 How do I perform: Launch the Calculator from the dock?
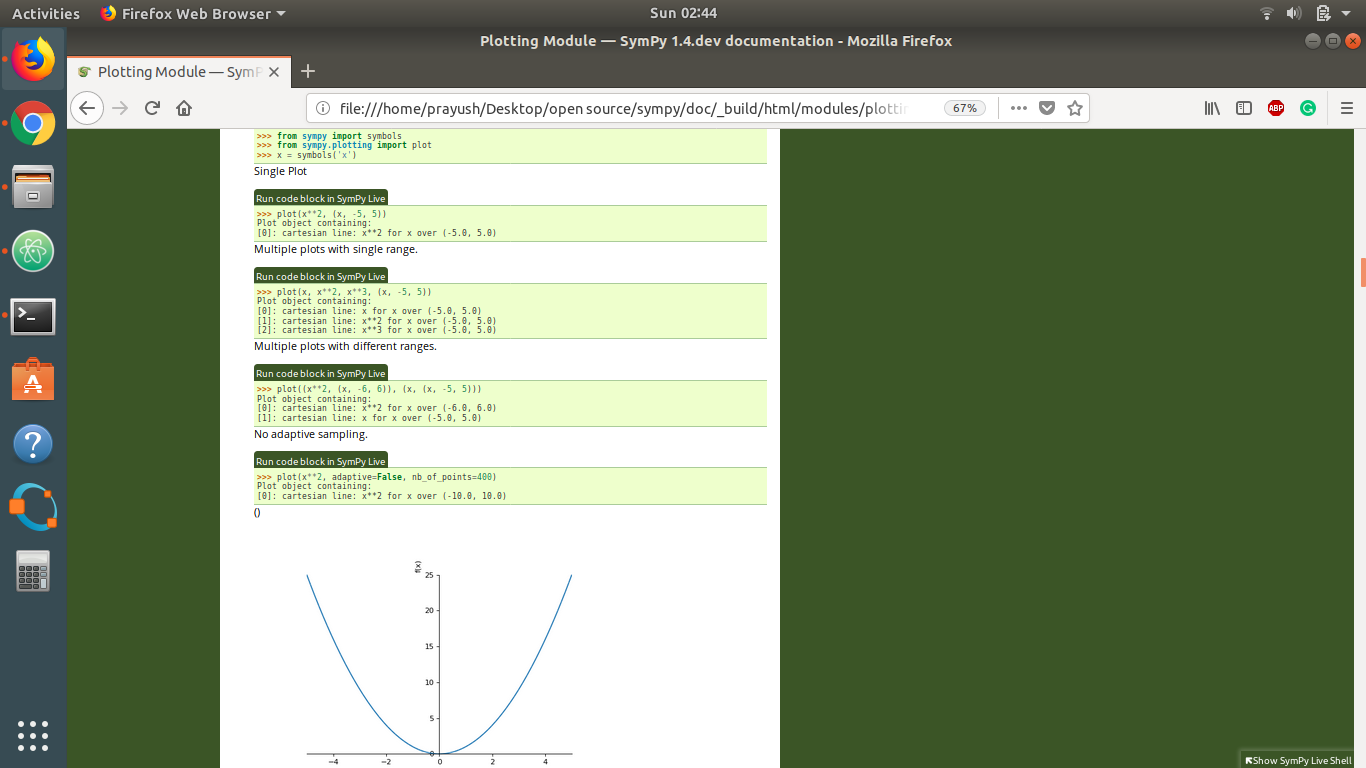point(33,570)
